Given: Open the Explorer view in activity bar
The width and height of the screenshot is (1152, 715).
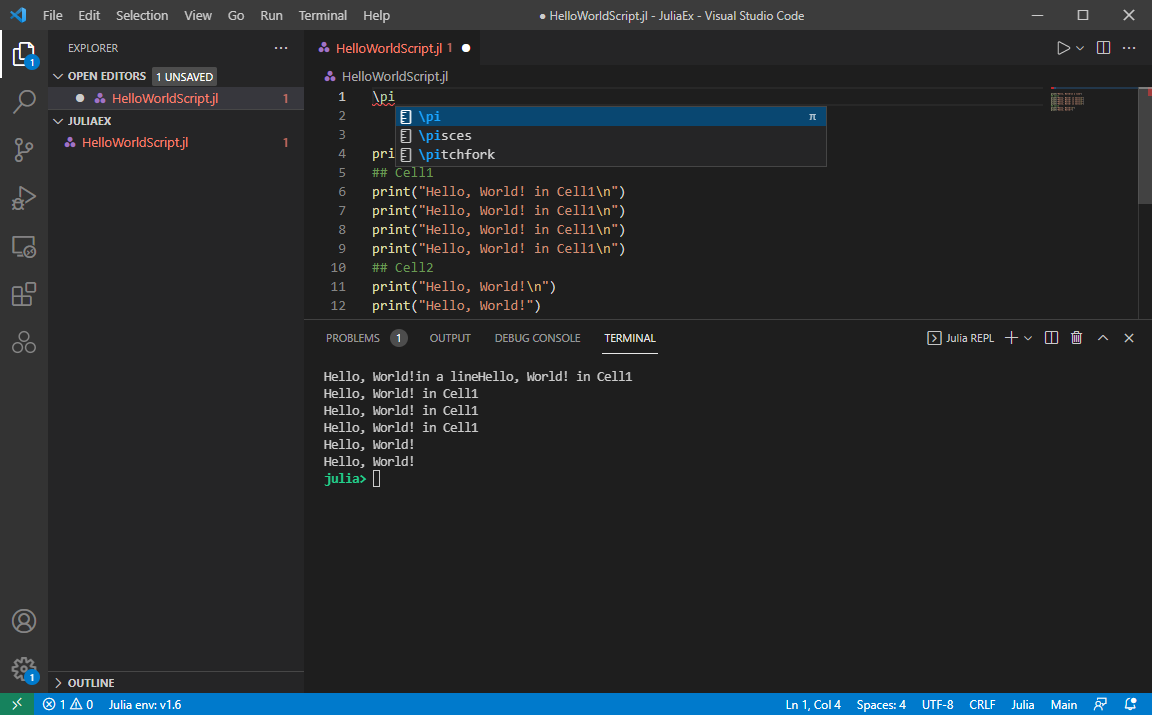Looking at the screenshot, I should pyautogui.click(x=24, y=55).
